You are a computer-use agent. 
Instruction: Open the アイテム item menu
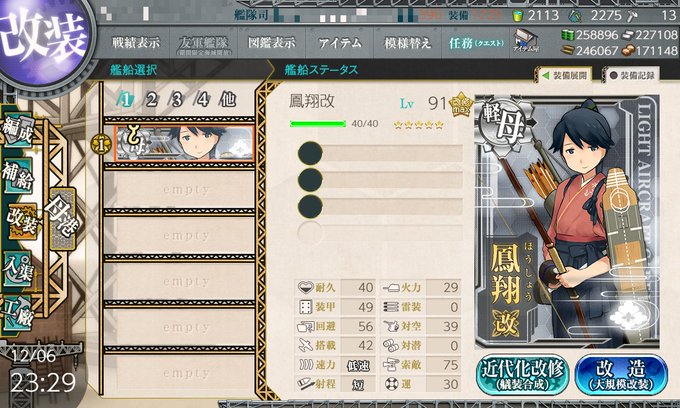click(x=340, y=42)
